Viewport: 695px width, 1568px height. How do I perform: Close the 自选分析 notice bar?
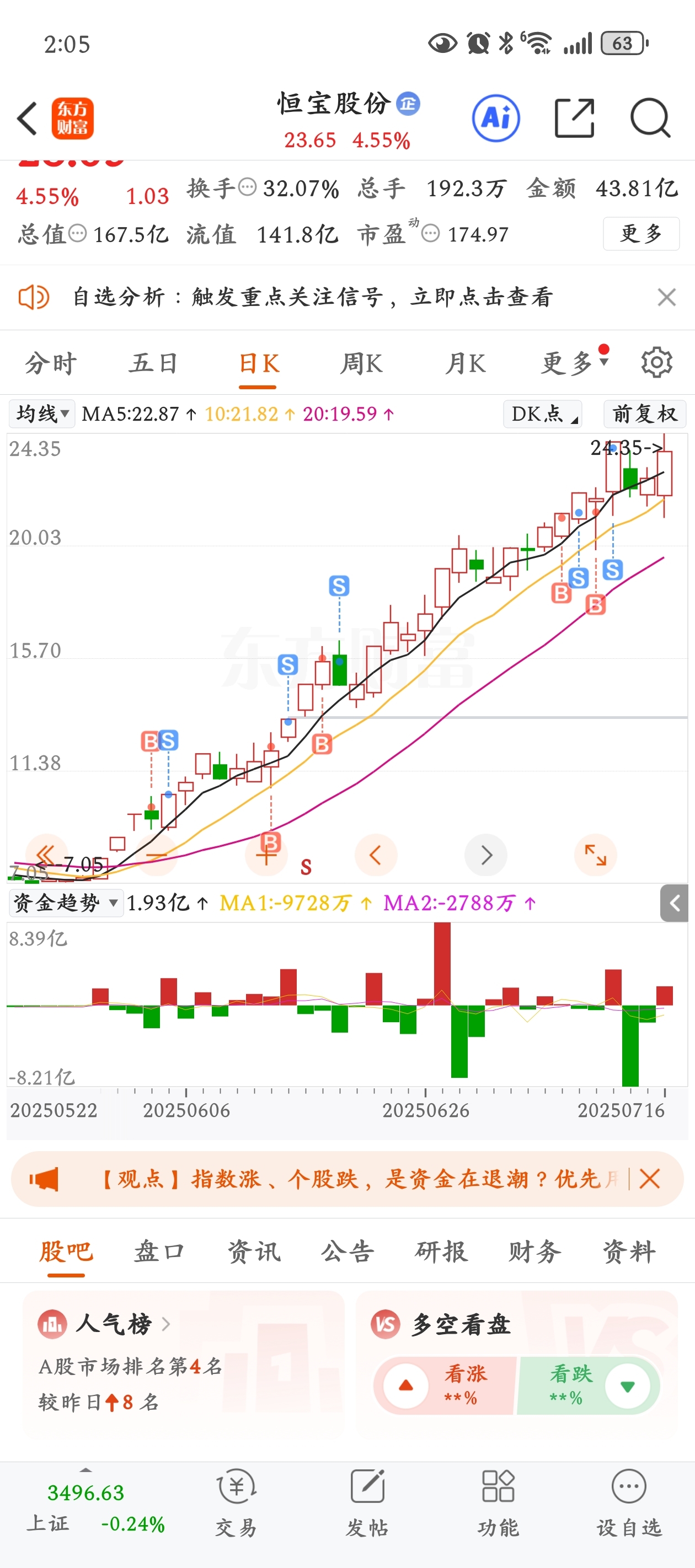(x=666, y=298)
